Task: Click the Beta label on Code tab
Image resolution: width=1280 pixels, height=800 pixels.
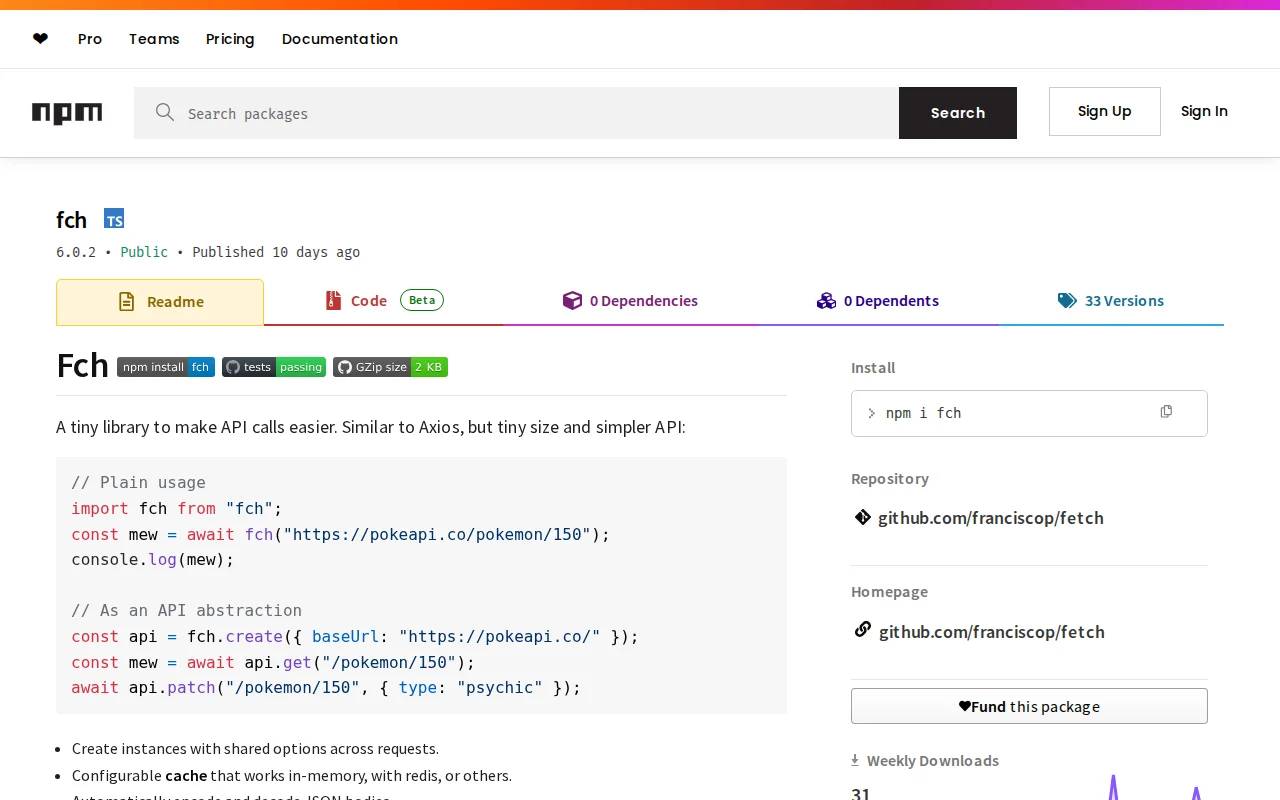Action: (422, 300)
